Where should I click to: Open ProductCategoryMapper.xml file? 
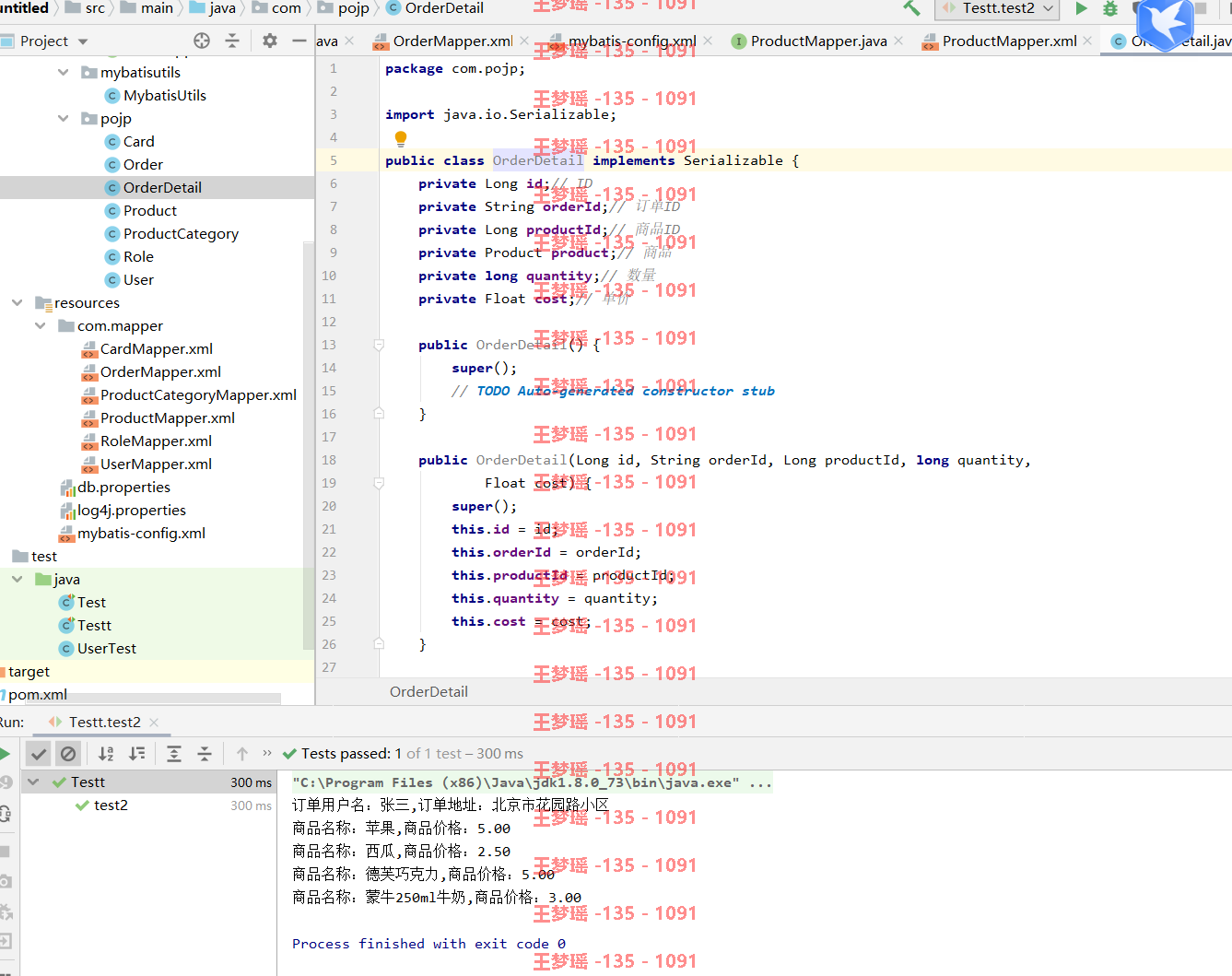(189, 394)
